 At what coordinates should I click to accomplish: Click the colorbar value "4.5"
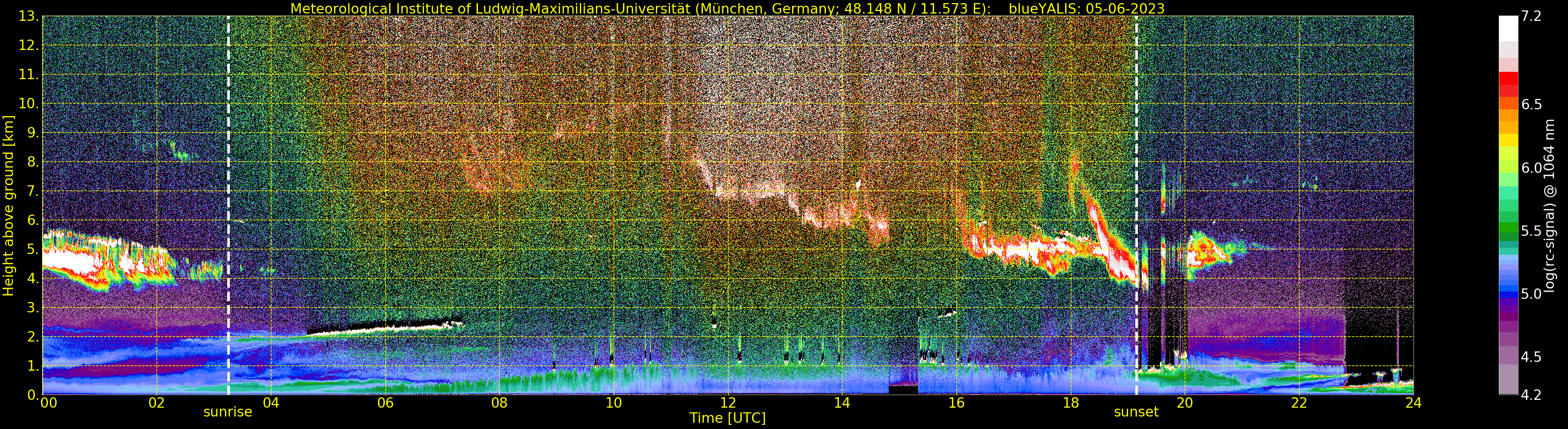pyautogui.click(x=1532, y=357)
